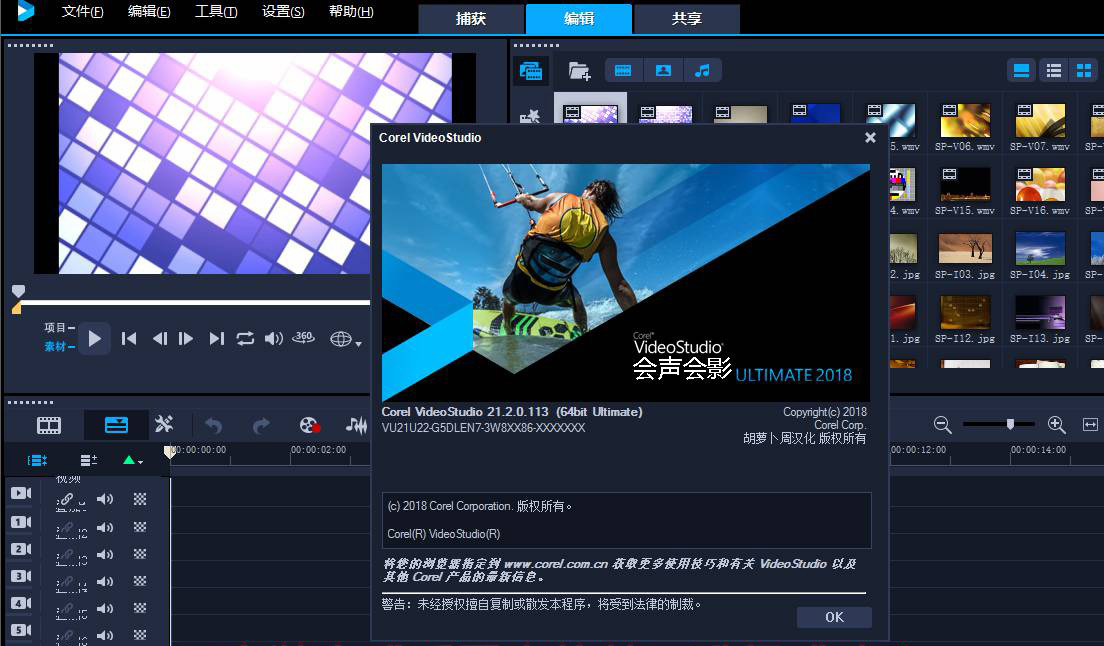Toggle ripple editing link on video track
The width and height of the screenshot is (1104, 646).
pyautogui.click(x=66, y=499)
